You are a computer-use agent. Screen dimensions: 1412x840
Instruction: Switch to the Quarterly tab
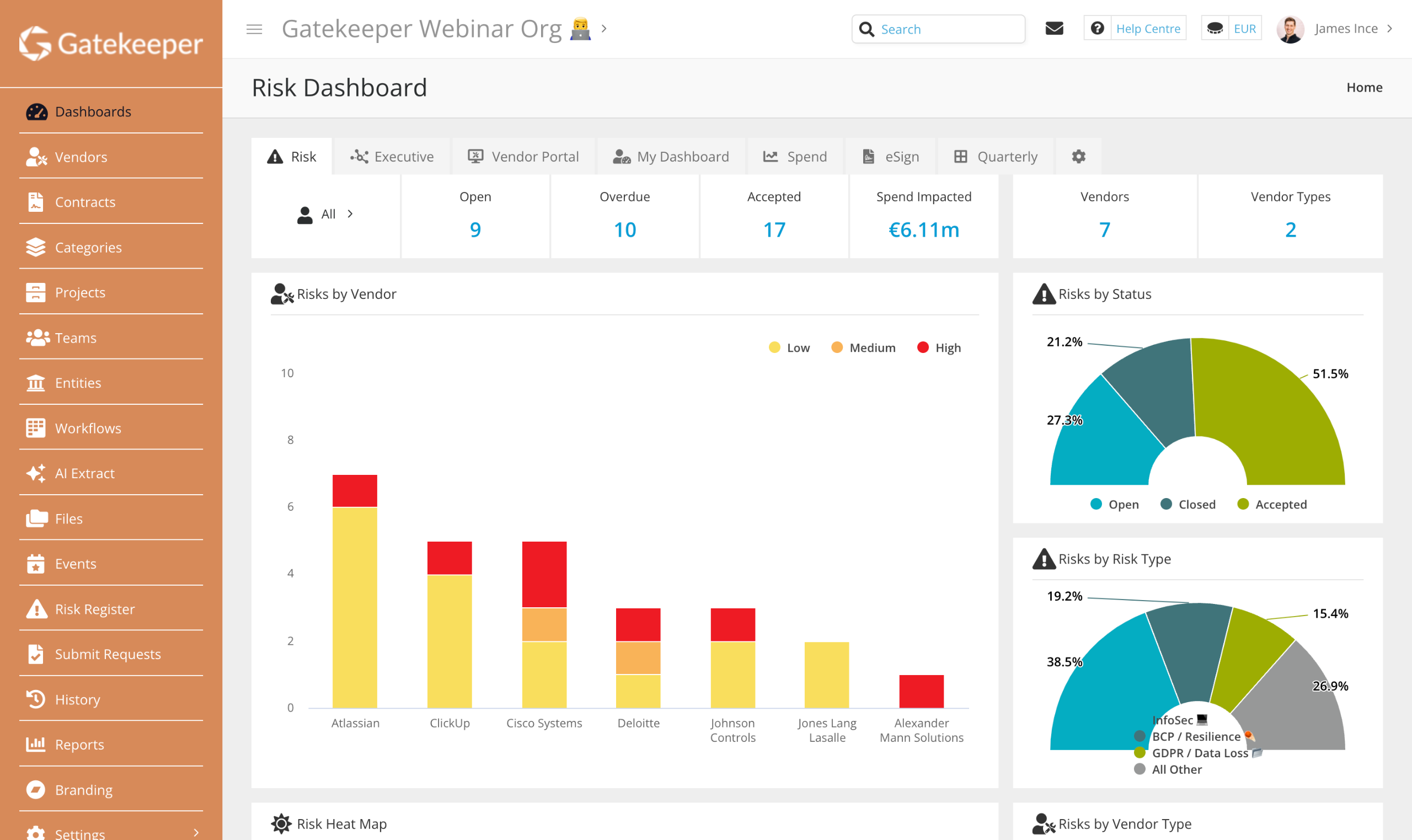point(996,156)
